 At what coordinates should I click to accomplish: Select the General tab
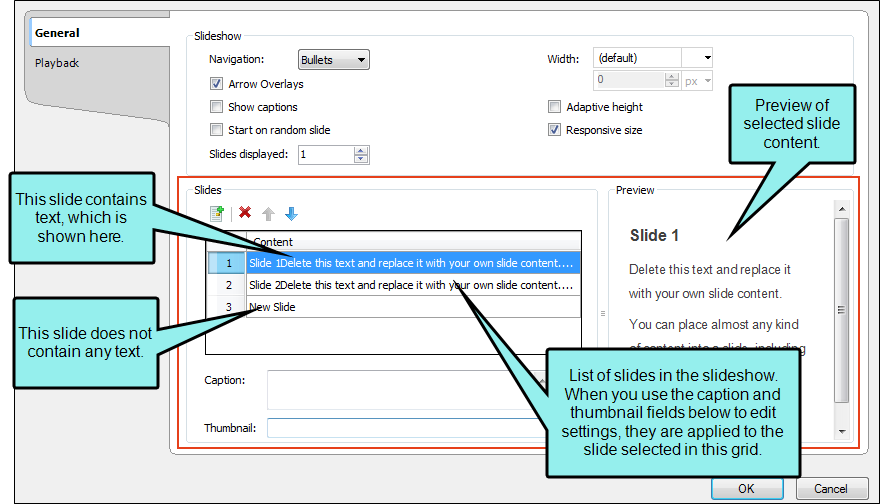click(57, 33)
